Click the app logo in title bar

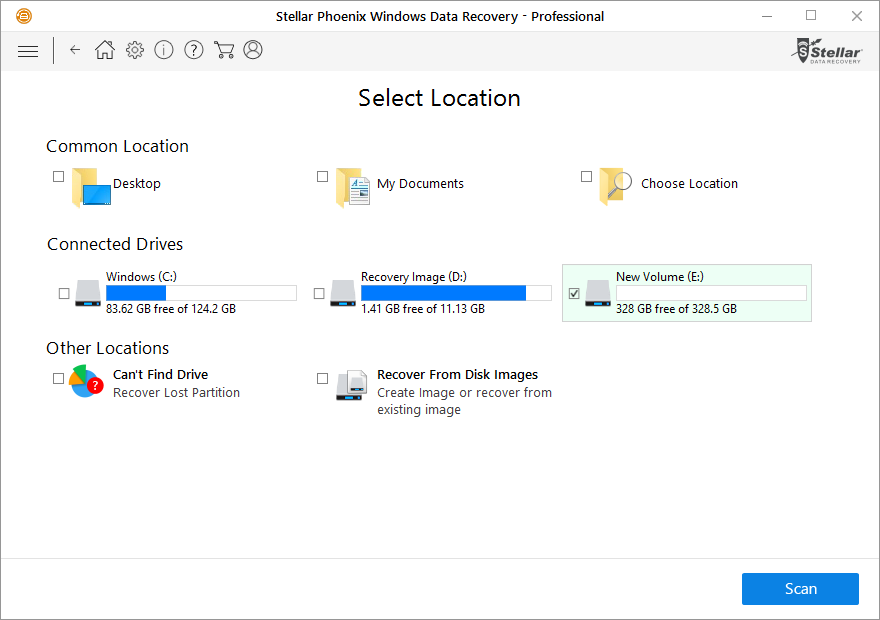(24, 16)
